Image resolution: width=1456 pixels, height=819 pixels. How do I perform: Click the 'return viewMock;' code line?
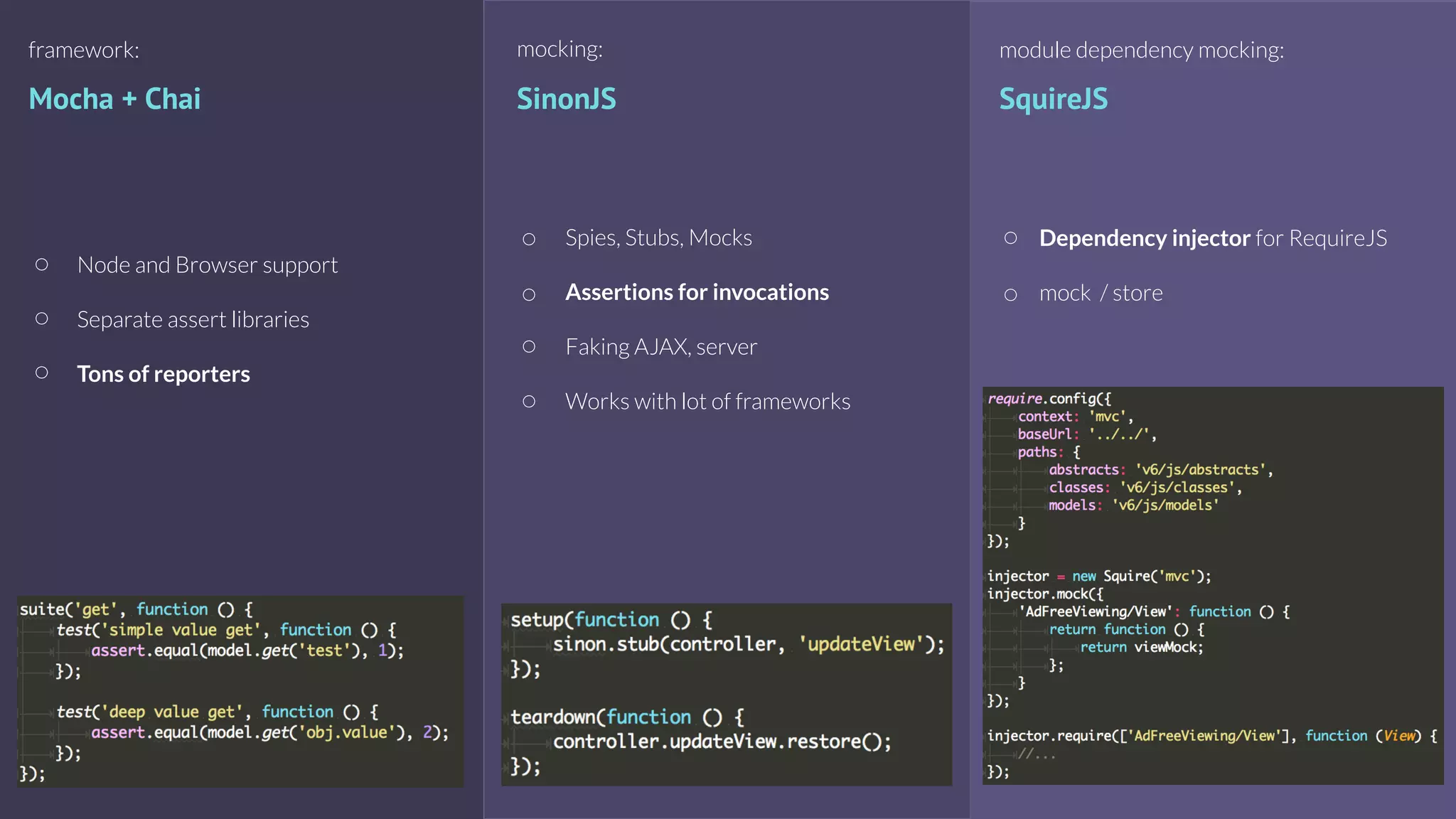point(1142,648)
